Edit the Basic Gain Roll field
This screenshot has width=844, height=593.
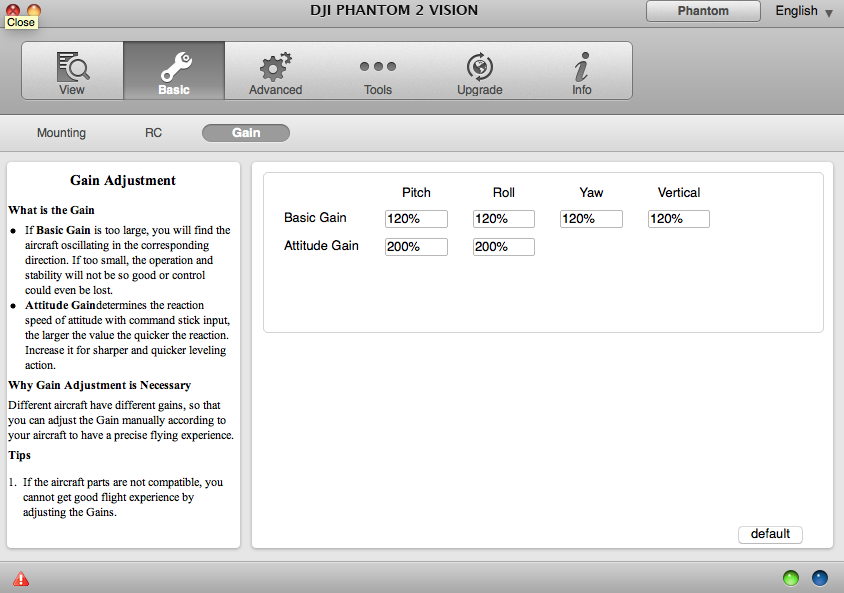pos(504,219)
